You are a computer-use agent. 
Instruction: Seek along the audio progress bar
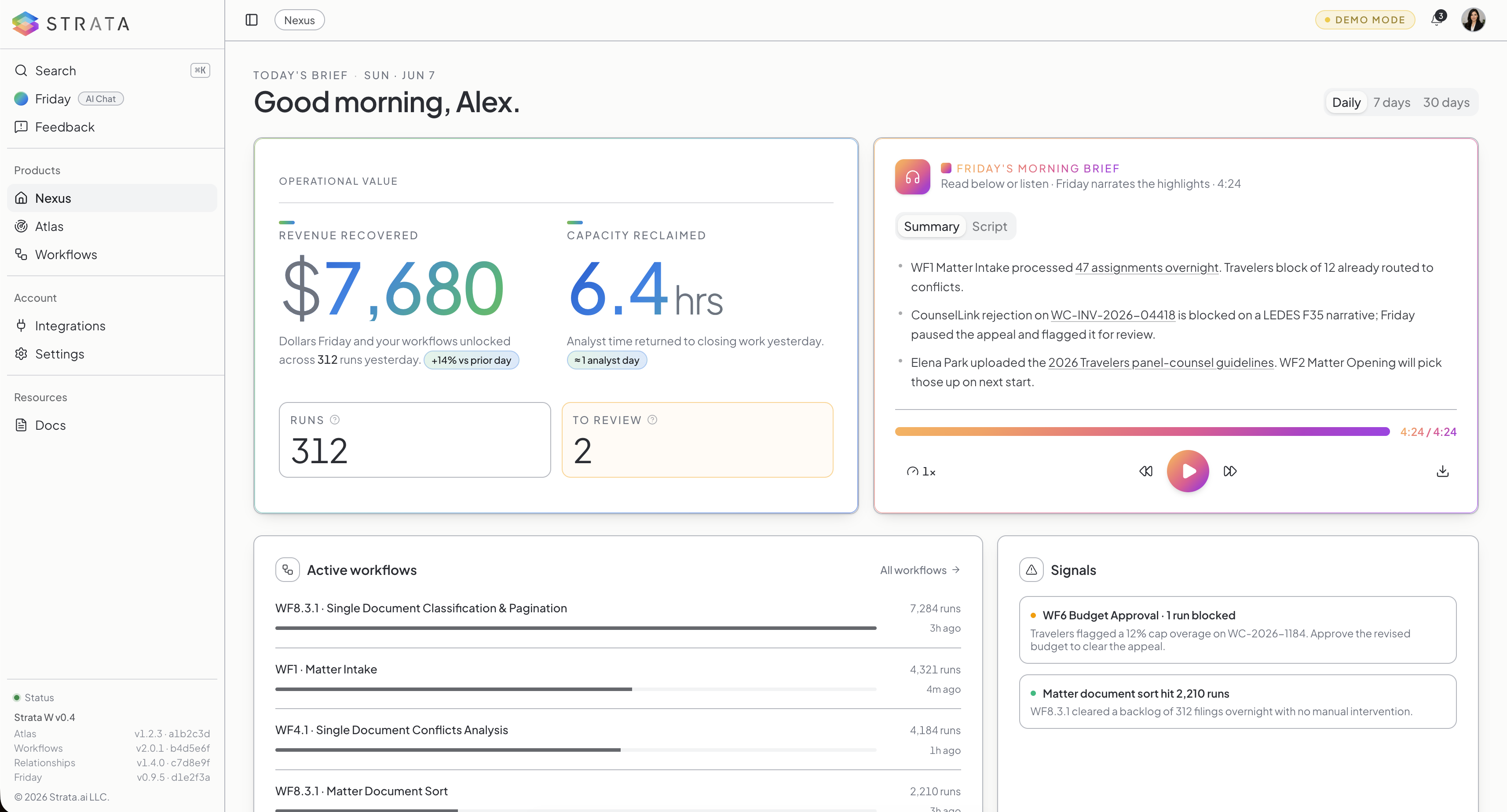[x=1142, y=431]
